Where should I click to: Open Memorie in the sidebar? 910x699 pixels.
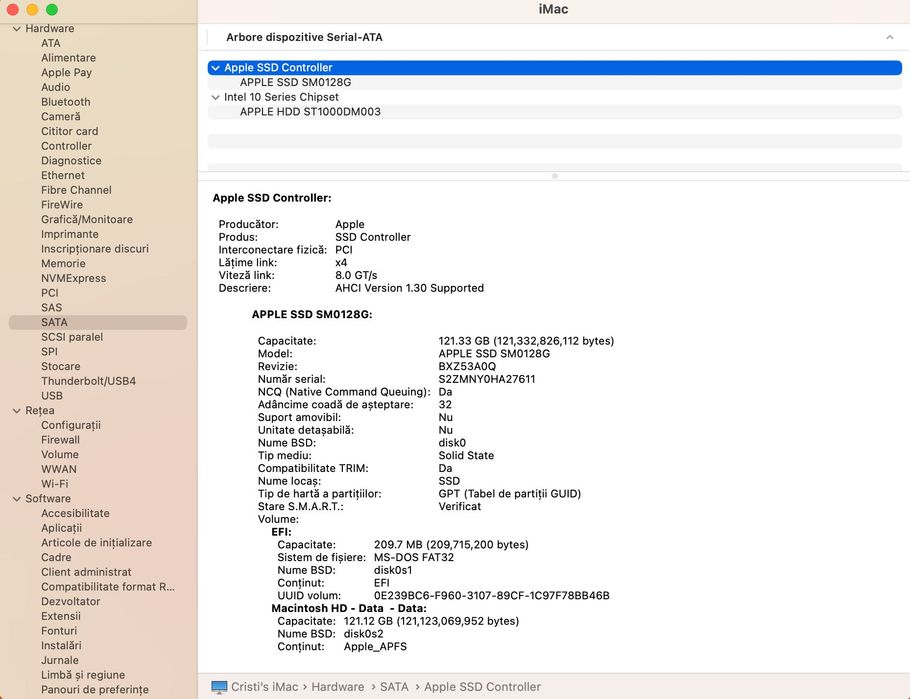click(x=63, y=264)
